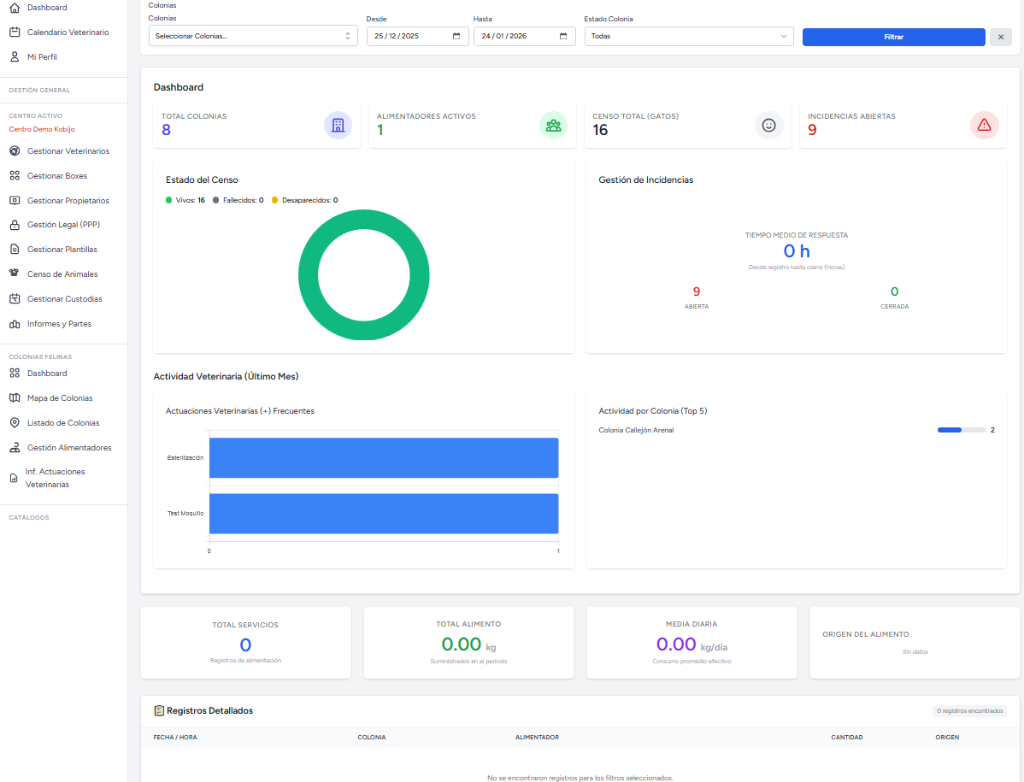1024x782 pixels.
Task: Toggle Vivos legend in Estado del Censo
Action: (x=185, y=201)
